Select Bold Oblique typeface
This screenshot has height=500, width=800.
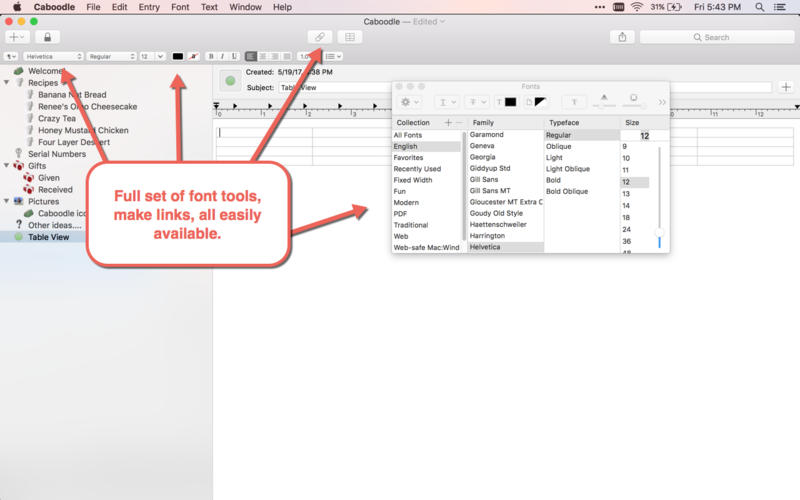[567, 191]
